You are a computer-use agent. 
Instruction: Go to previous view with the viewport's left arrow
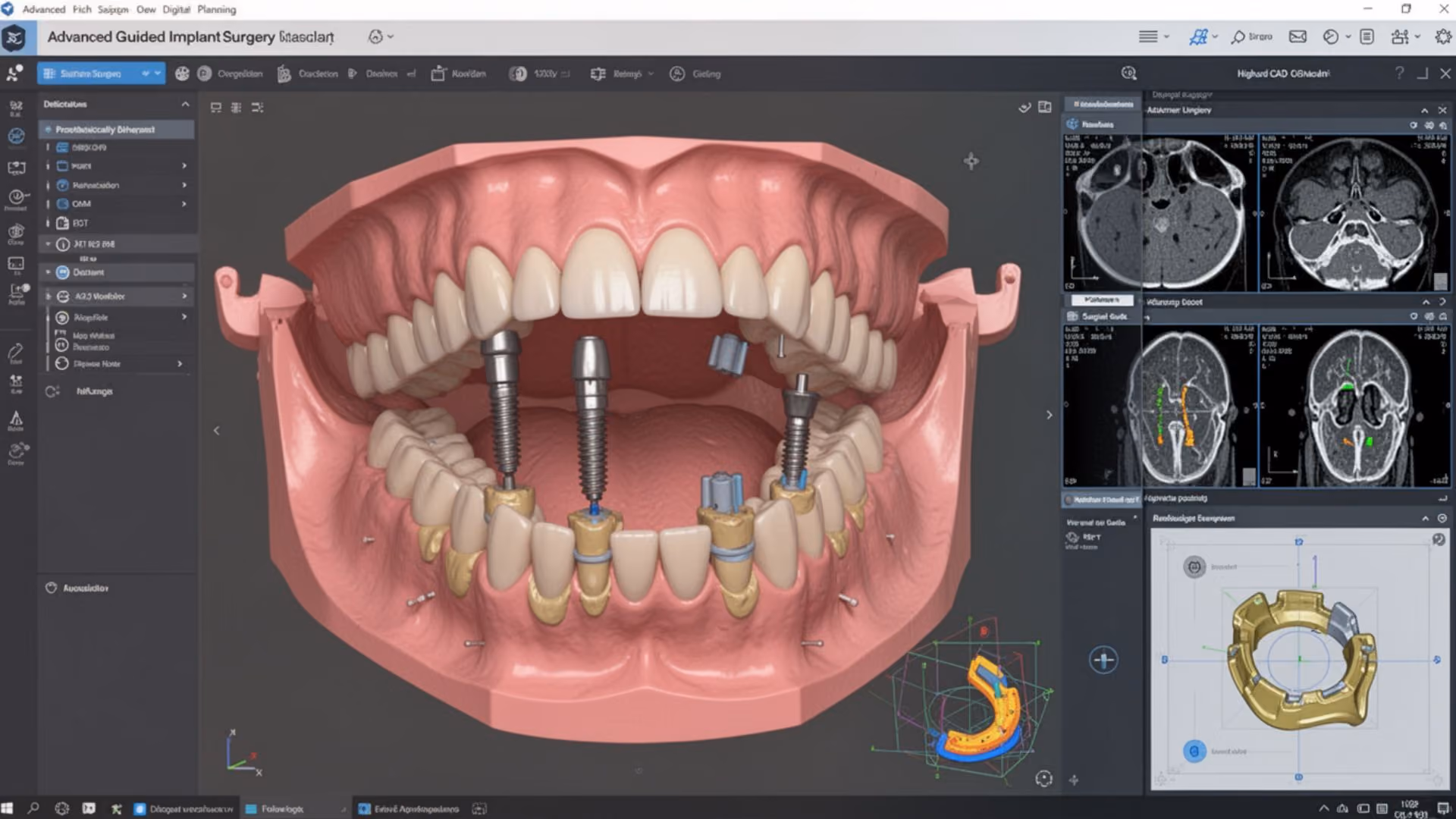point(216,431)
